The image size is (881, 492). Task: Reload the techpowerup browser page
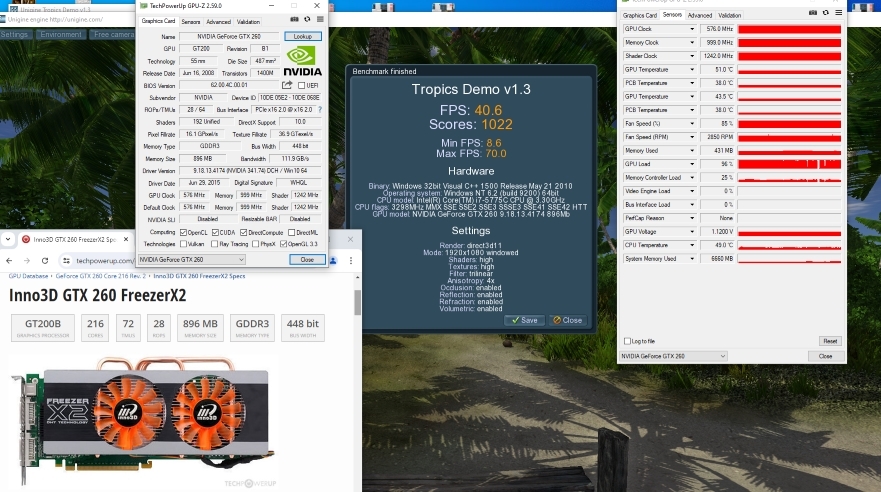(45, 261)
